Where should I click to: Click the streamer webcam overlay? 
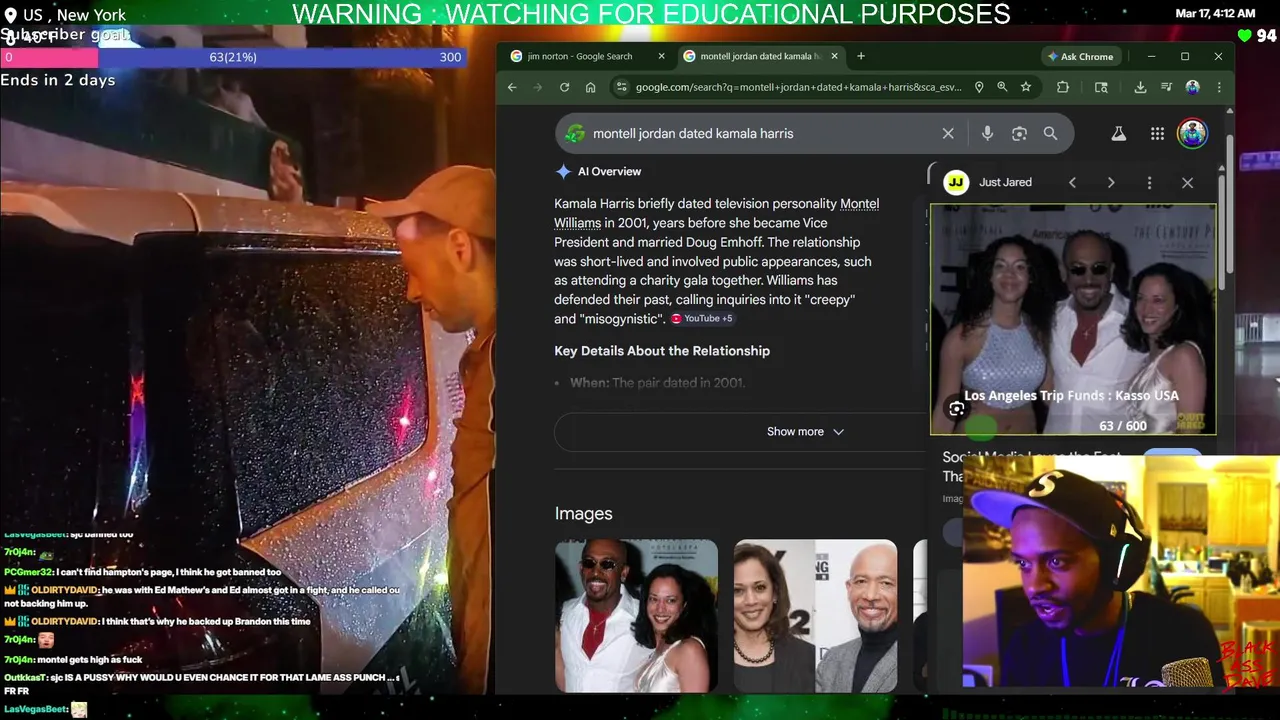click(1121, 572)
